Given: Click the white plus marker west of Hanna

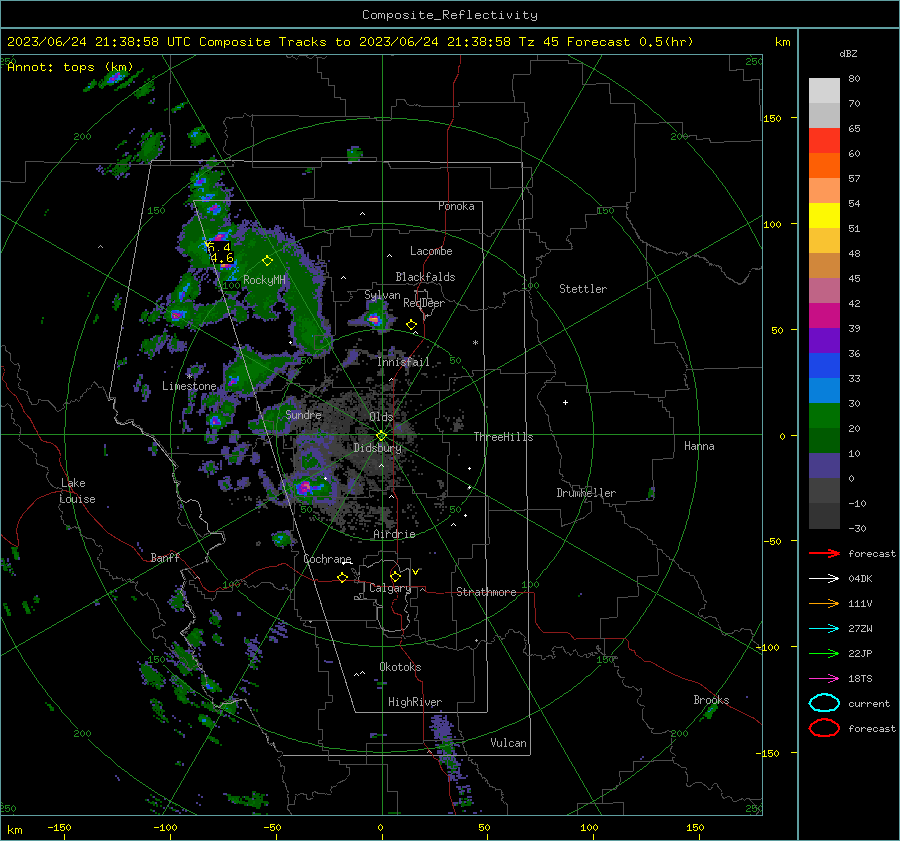Looking at the screenshot, I should click(565, 402).
